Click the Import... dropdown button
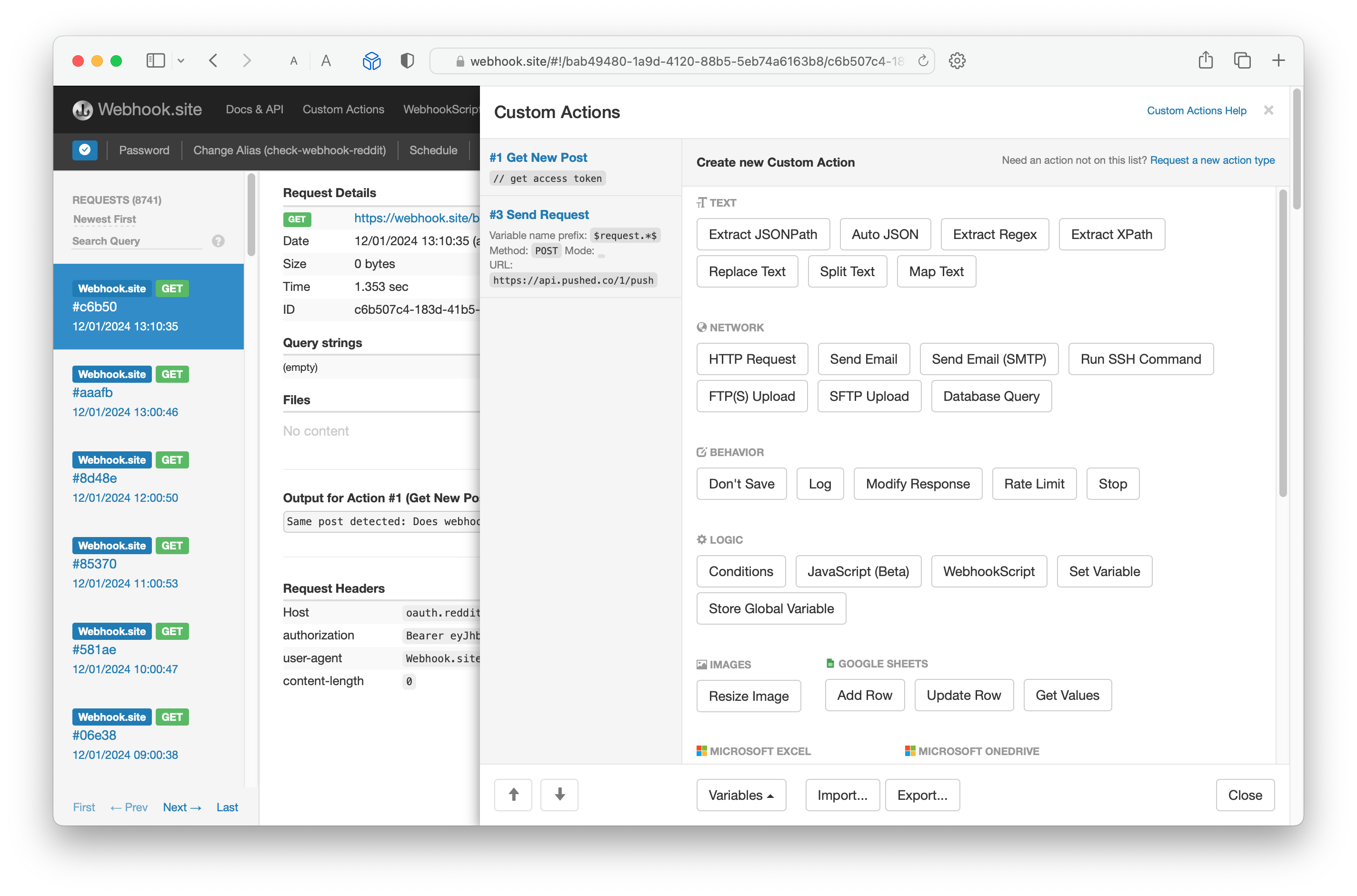This screenshot has height=896, width=1357. pos(842,796)
